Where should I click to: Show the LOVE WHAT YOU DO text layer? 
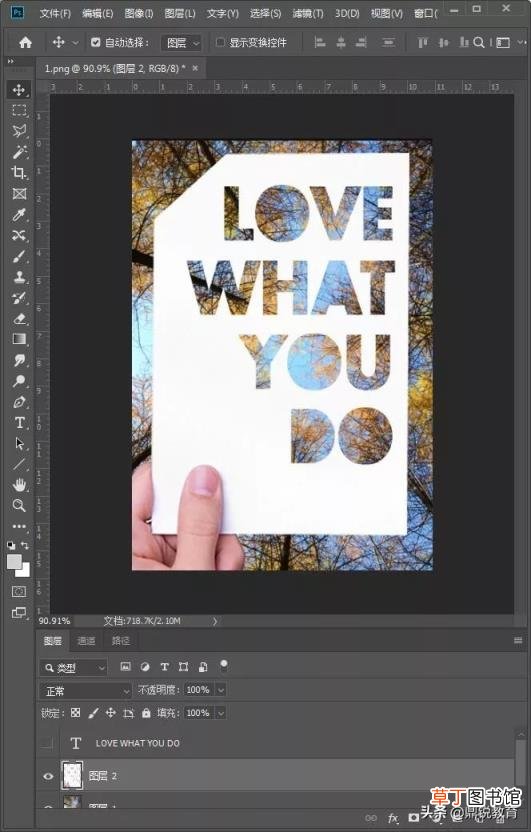tap(47, 743)
